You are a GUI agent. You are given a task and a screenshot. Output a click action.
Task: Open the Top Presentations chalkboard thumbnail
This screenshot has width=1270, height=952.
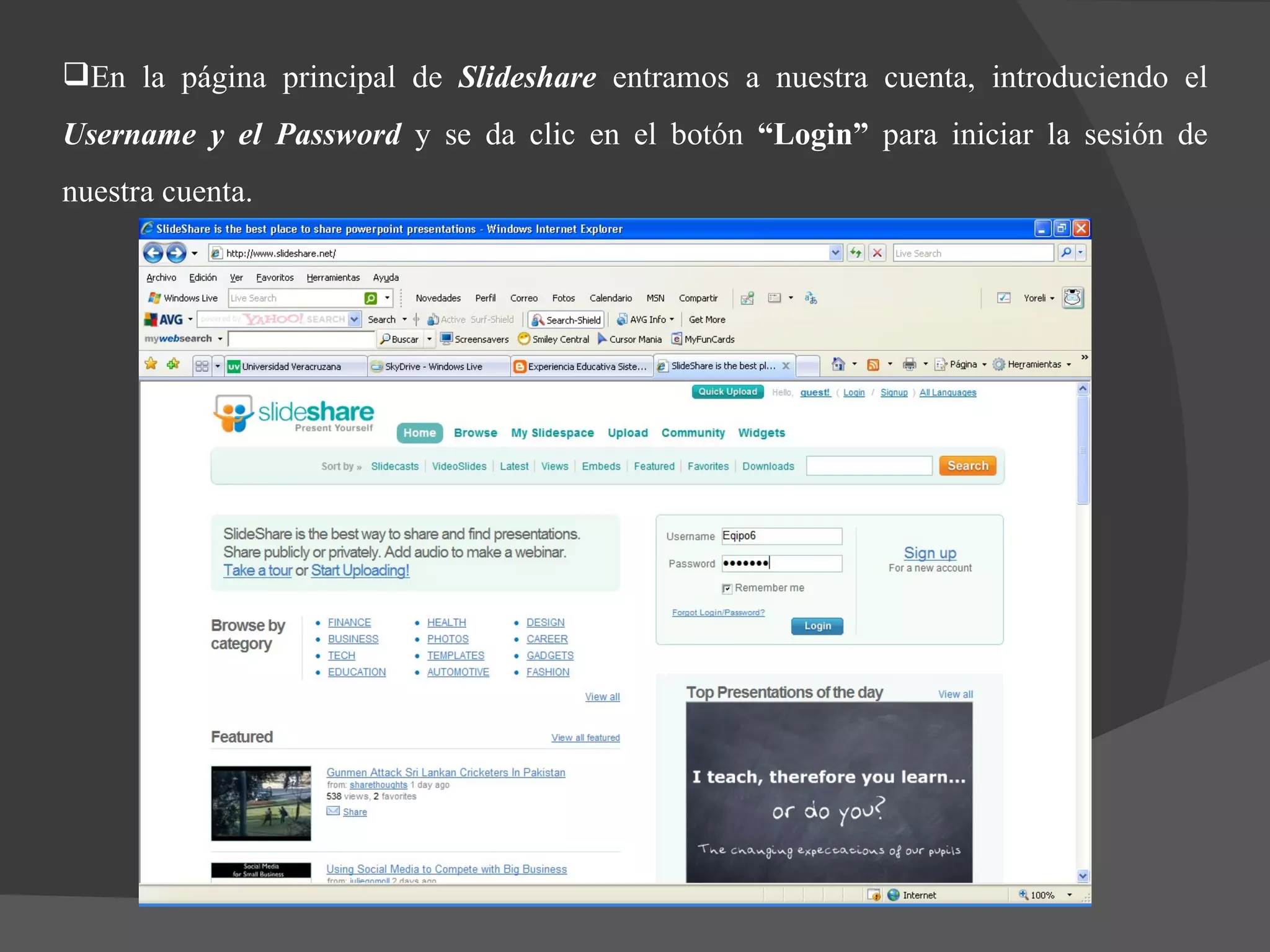click(x=829, y=792)
